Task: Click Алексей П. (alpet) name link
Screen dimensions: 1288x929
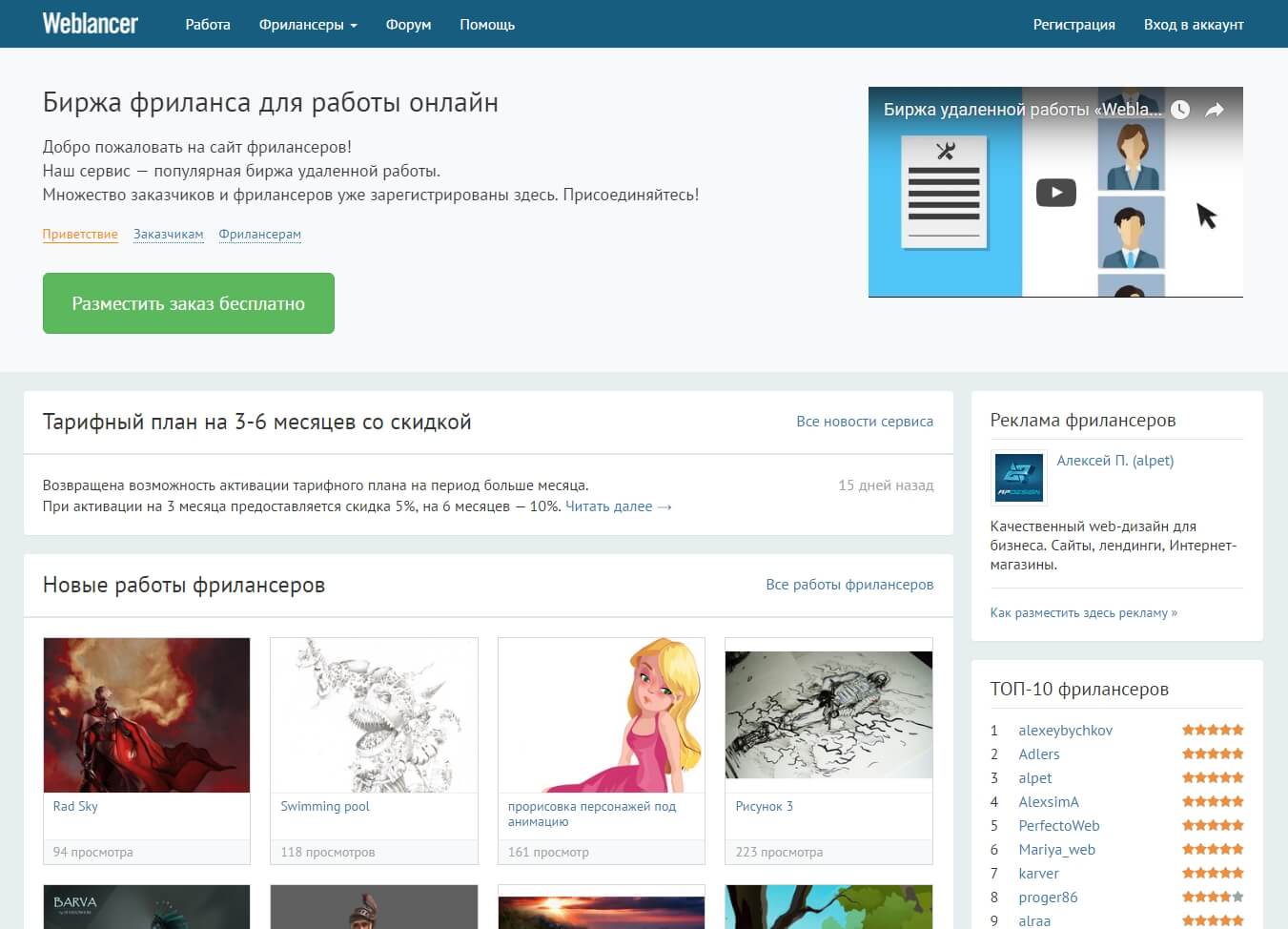Action: click(1115, 461)
